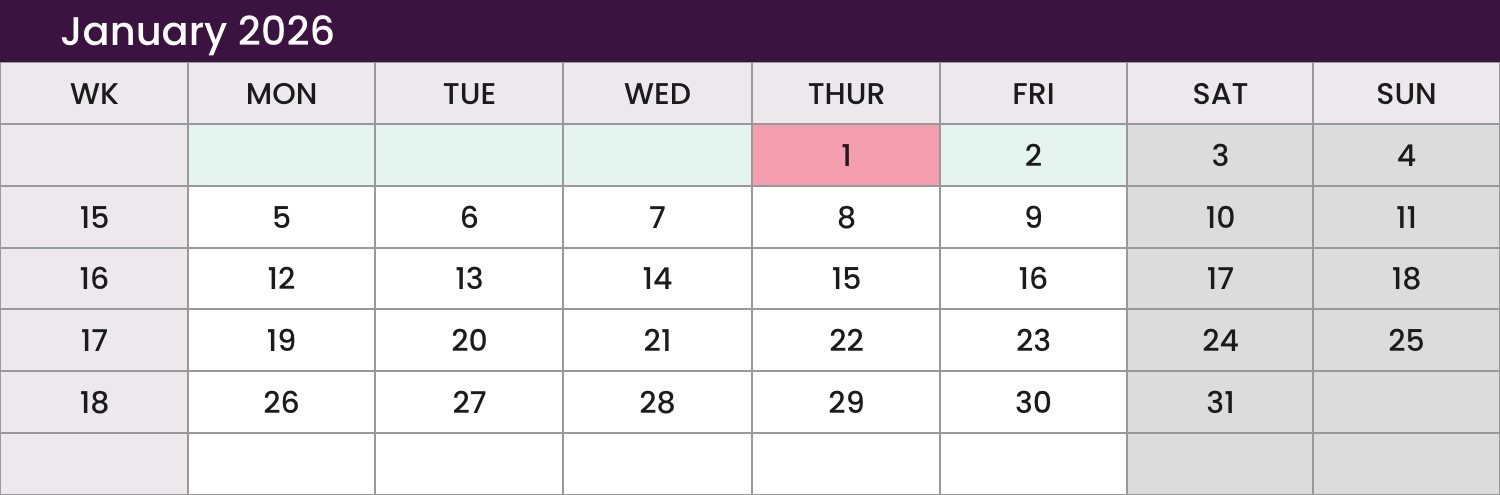Choose Wednesday January 14

tap(657, 279)
